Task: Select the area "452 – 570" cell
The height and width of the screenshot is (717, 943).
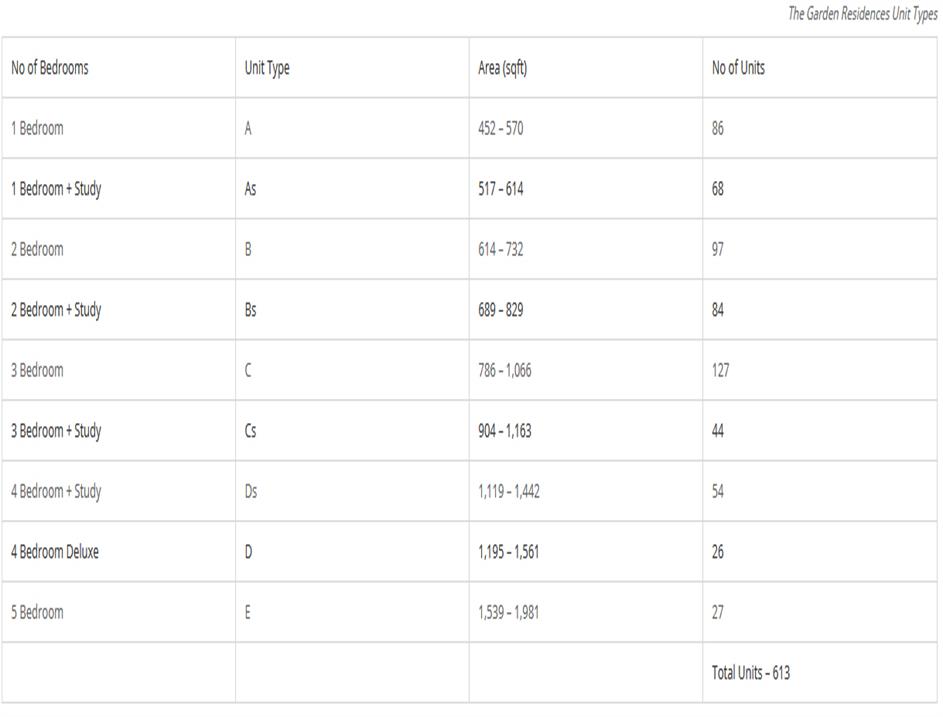Action: coord(500,129)
